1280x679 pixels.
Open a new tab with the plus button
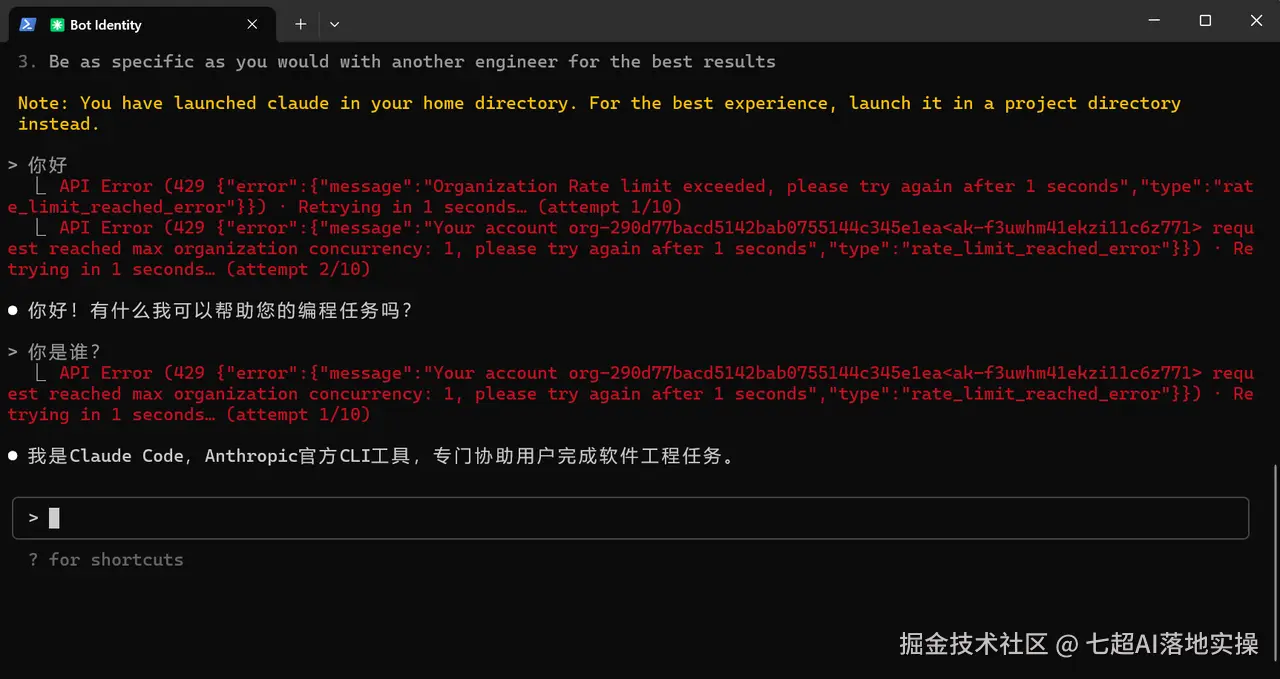[300, 24]
